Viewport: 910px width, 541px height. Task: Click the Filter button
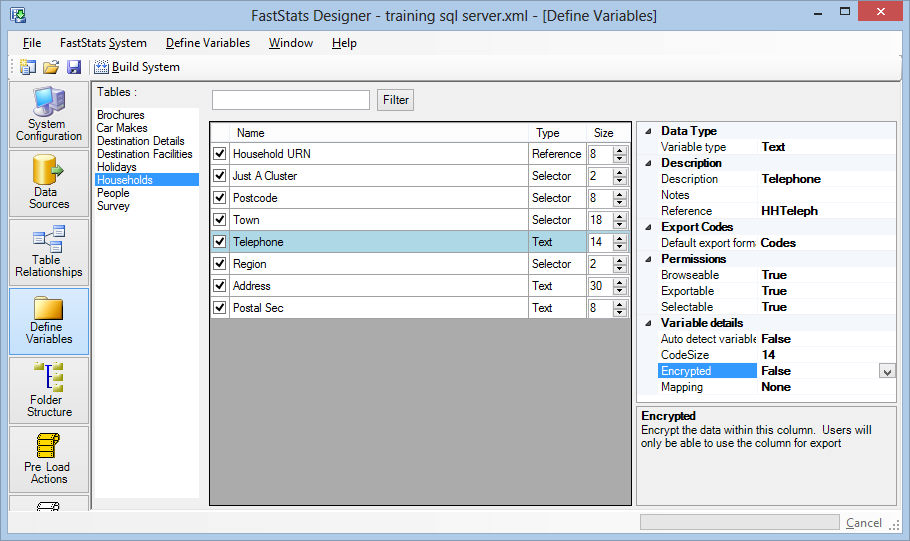(x=395, y=100)
